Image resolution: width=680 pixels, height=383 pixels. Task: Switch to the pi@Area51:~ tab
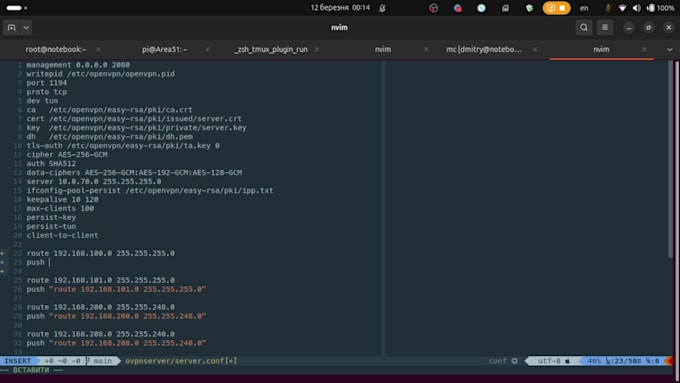[164, 49]
